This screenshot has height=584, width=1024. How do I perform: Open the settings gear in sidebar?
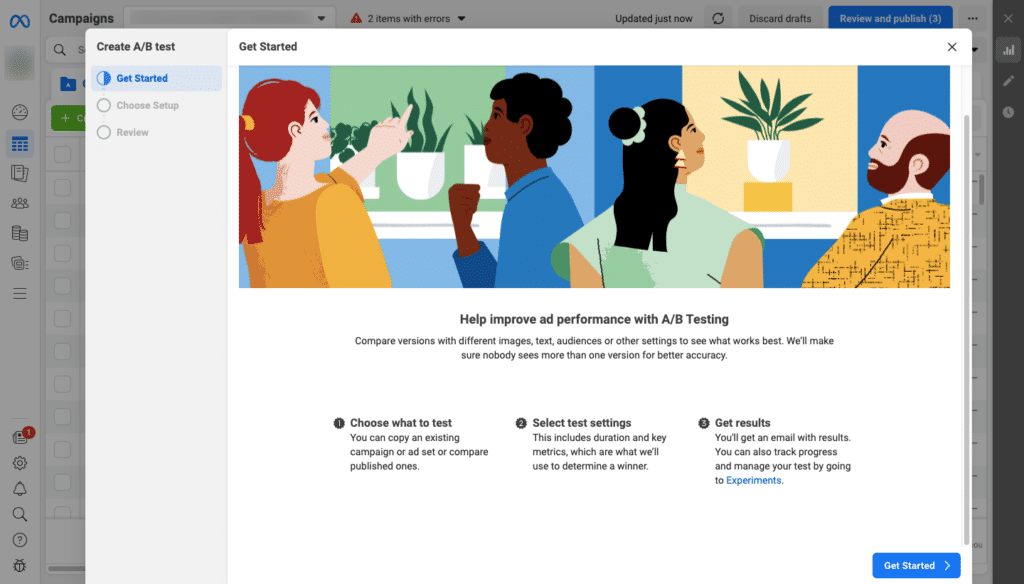click(20, 463)
